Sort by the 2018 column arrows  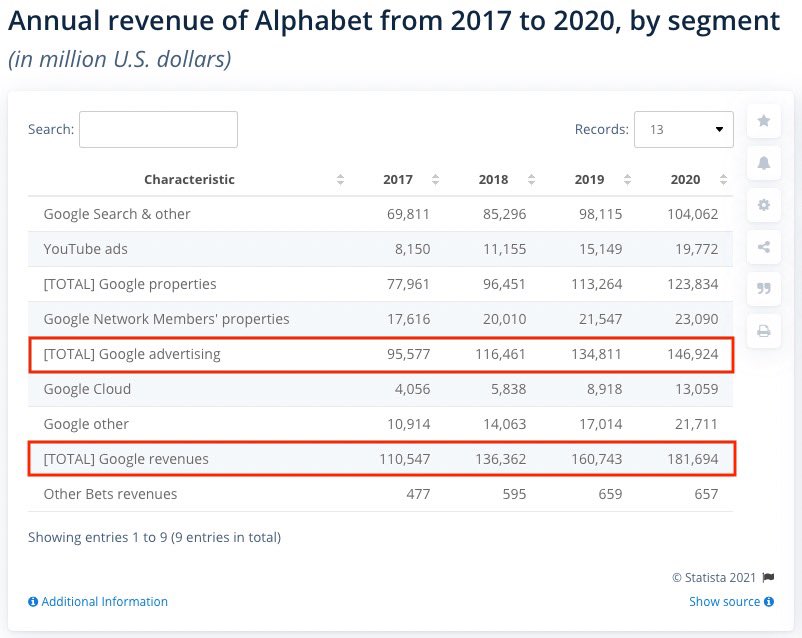pos(531,180)
